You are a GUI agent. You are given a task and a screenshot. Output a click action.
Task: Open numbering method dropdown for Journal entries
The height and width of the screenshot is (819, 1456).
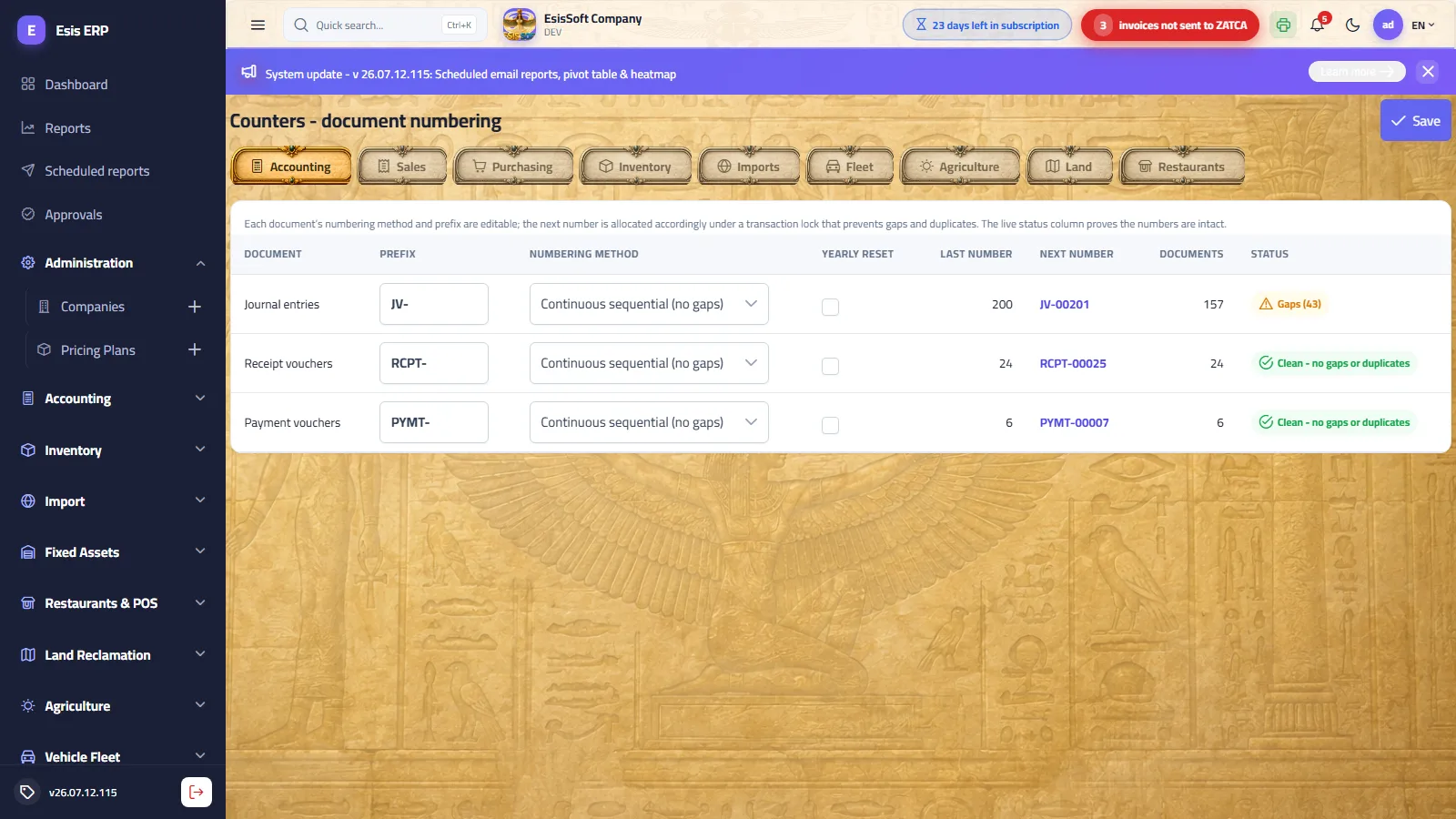[649, 304]
